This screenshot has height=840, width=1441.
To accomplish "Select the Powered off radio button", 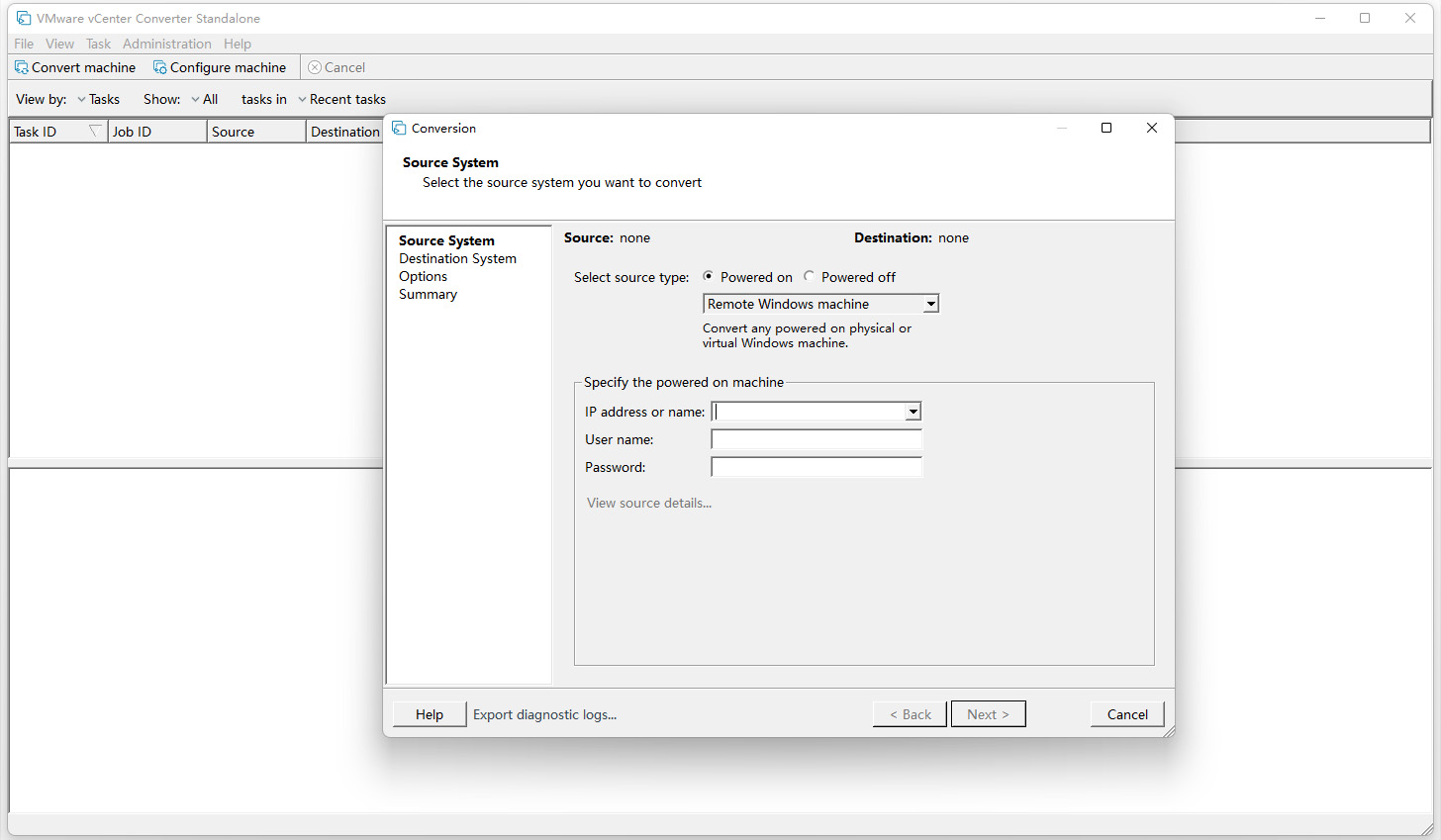I will 809,277.
